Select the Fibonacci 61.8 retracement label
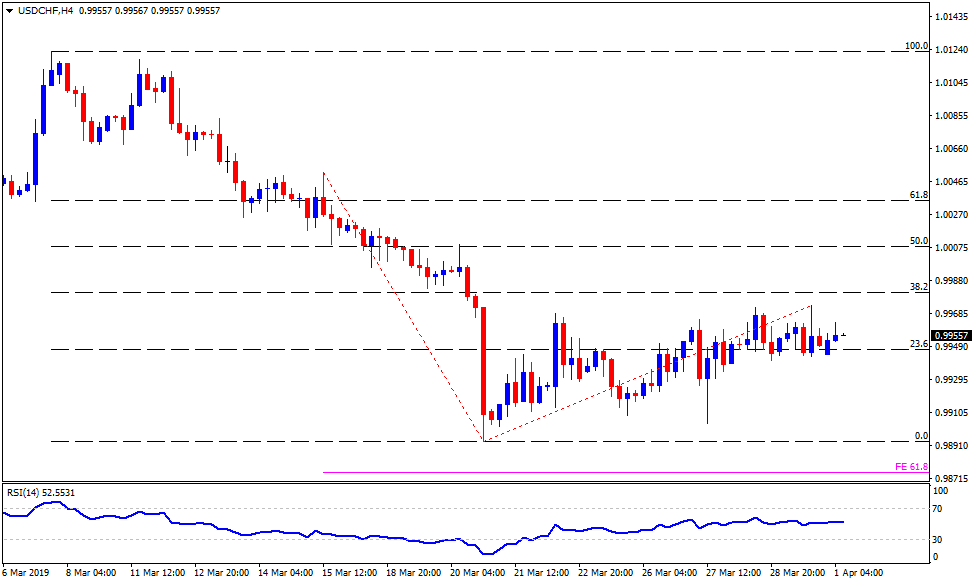The height and width of the screenshot is (584, 975). [918, 195]
